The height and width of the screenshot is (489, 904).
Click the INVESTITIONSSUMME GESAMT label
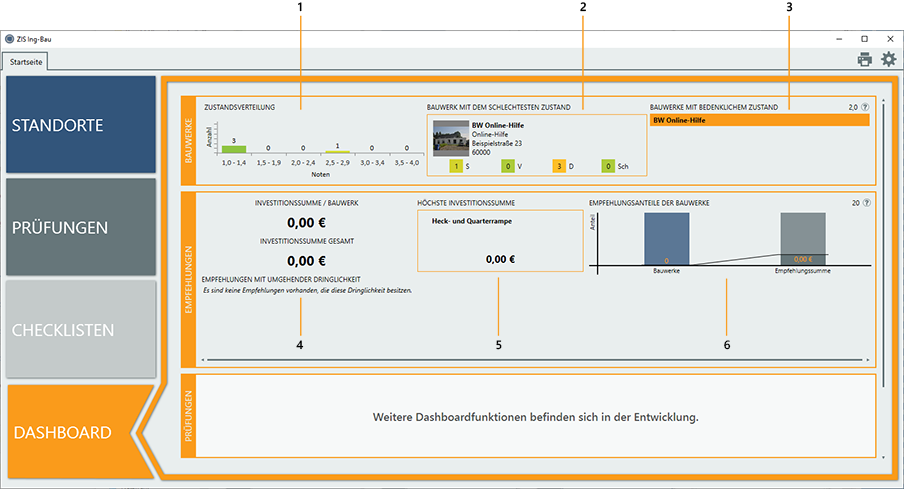[x=307, y=241]
